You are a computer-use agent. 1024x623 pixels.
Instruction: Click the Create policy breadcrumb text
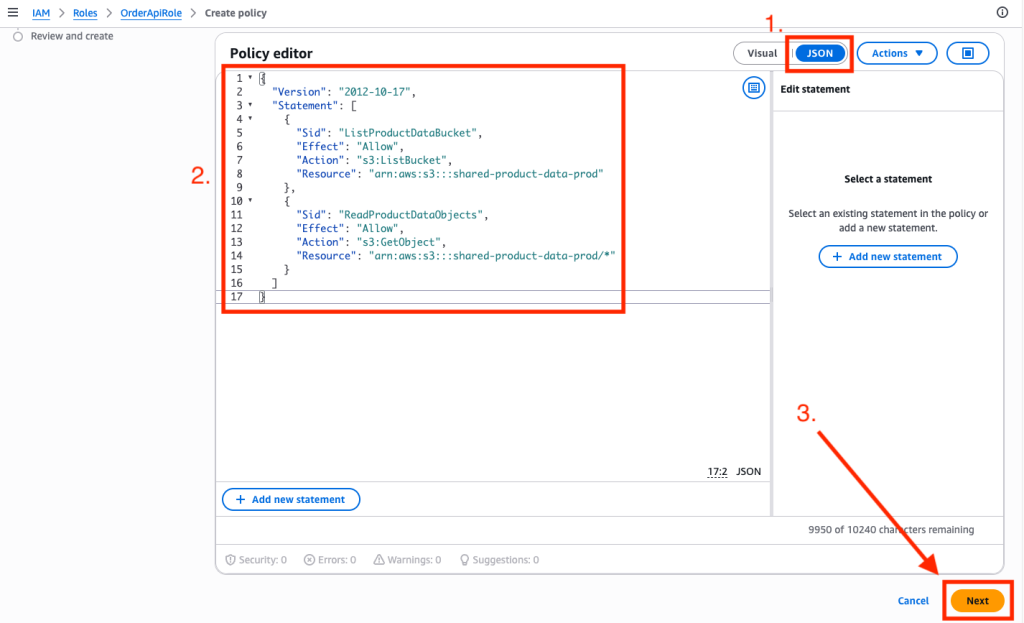point(236,13)
